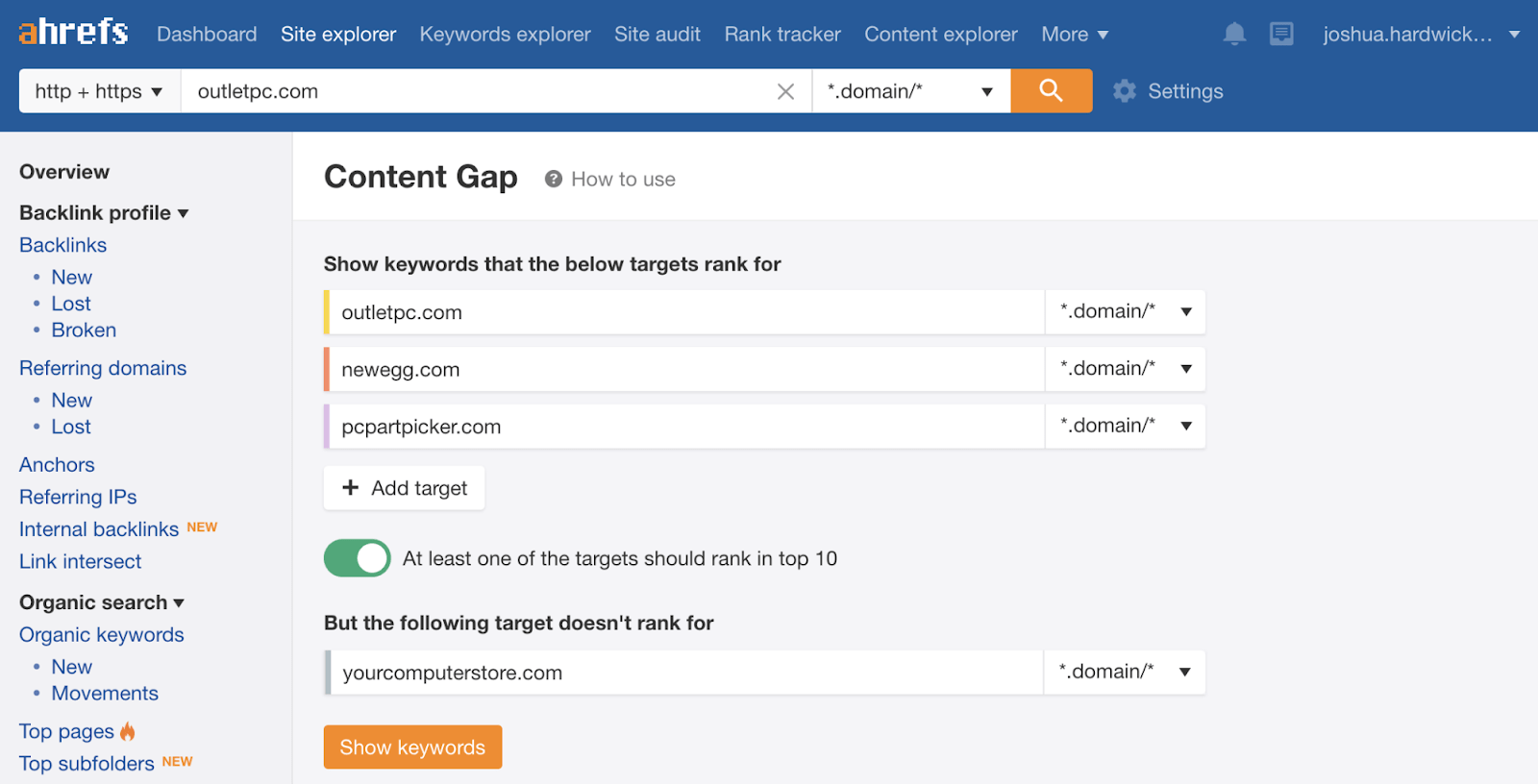Open mode dropdown for outletpc.com target
Screen dimensions: 1538x784
[x=1125, y=311]
